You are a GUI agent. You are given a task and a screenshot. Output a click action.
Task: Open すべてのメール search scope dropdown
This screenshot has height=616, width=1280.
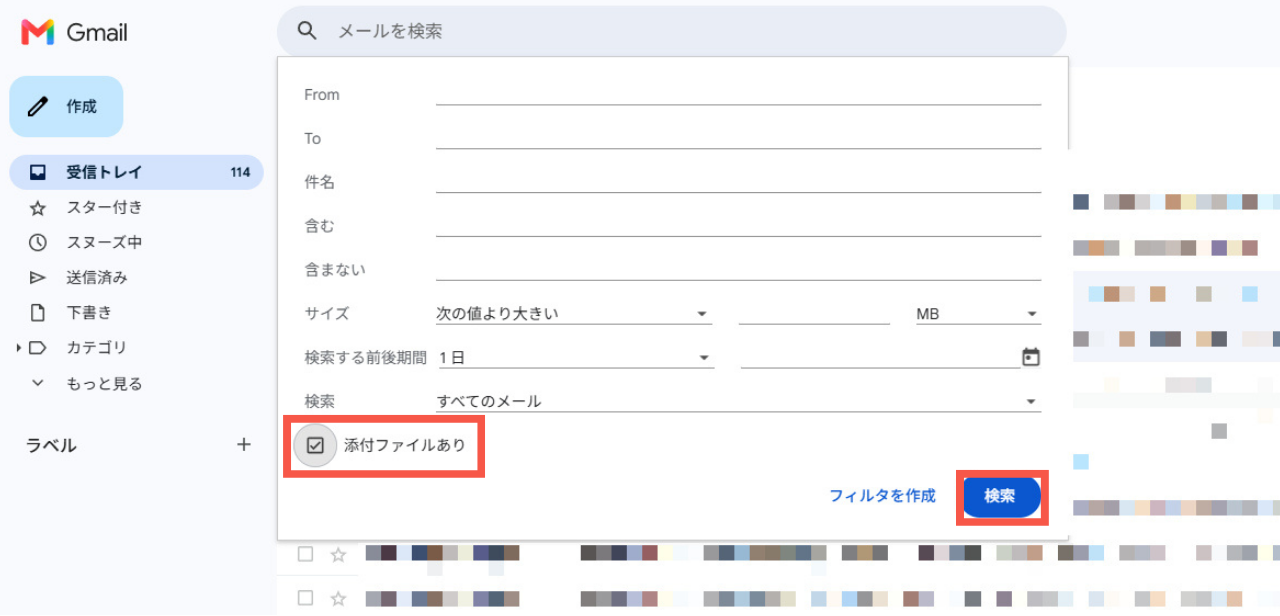coord(738,401)
